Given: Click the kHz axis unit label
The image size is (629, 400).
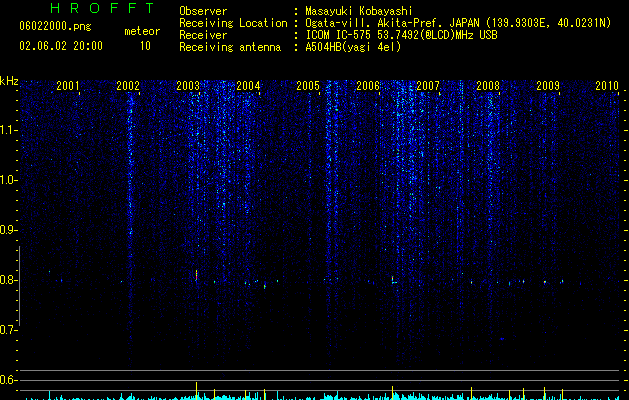Looking at the screenshot, I should coord(9,81).
